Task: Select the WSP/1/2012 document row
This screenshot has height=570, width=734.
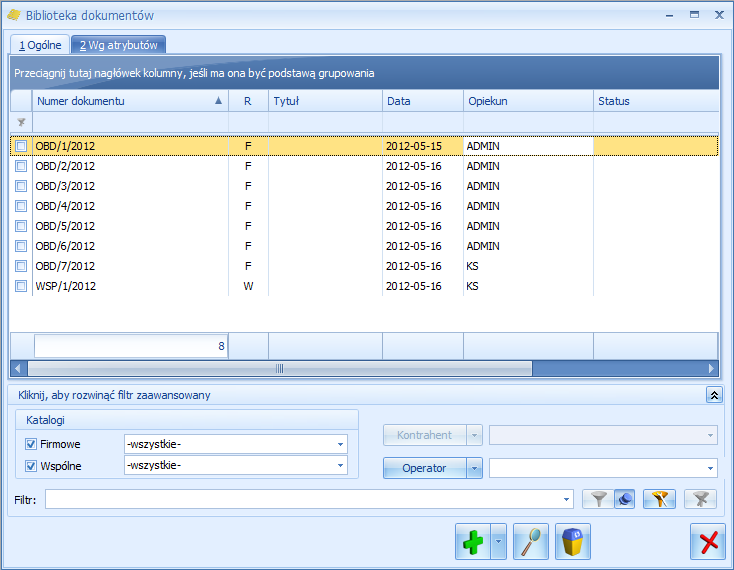Action: pyautogui.click(x=364, y=286)
